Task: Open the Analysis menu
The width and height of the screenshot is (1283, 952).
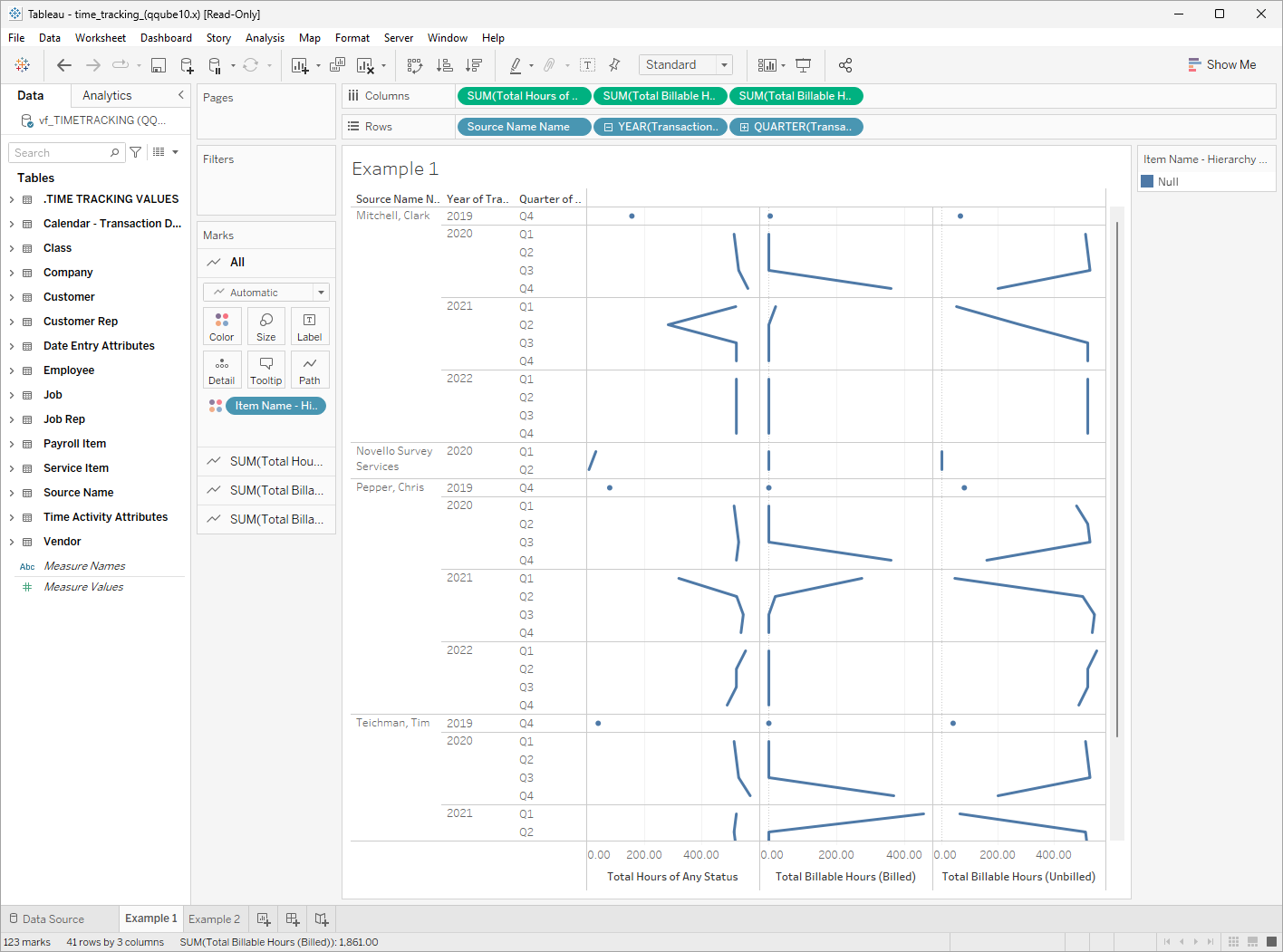Action: (x=265, y=38)
